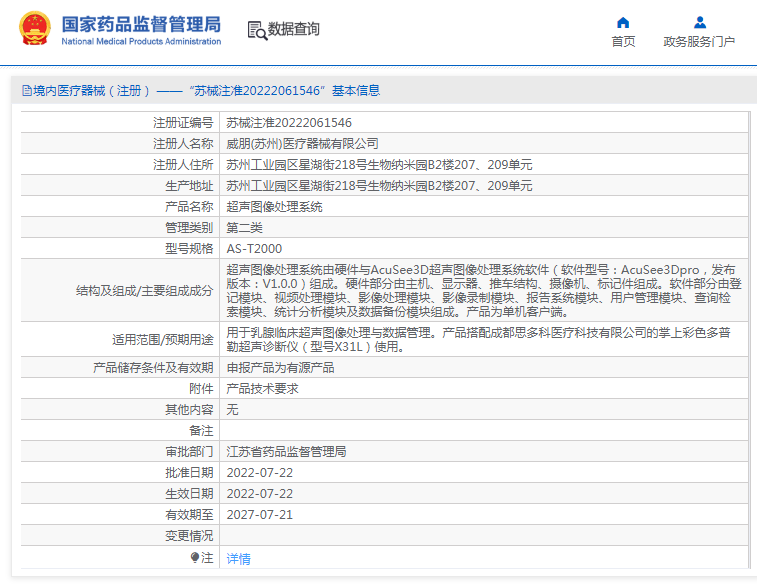Click the 第二类 management category value
Viewport: 757px width, 586px height.
click(244, 227)
